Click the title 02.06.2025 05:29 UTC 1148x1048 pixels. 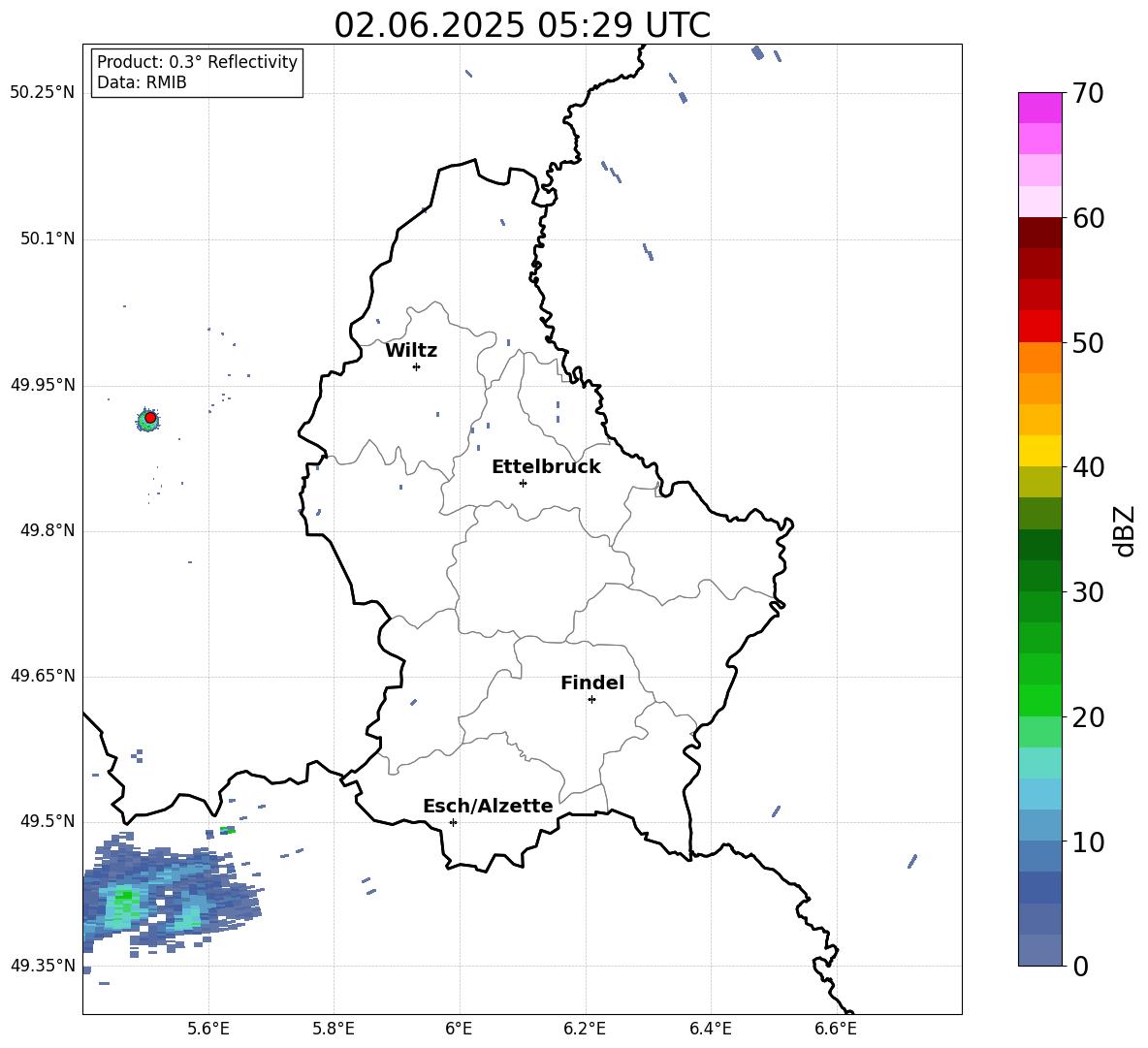pyautogui.click(x=522, y=25)
